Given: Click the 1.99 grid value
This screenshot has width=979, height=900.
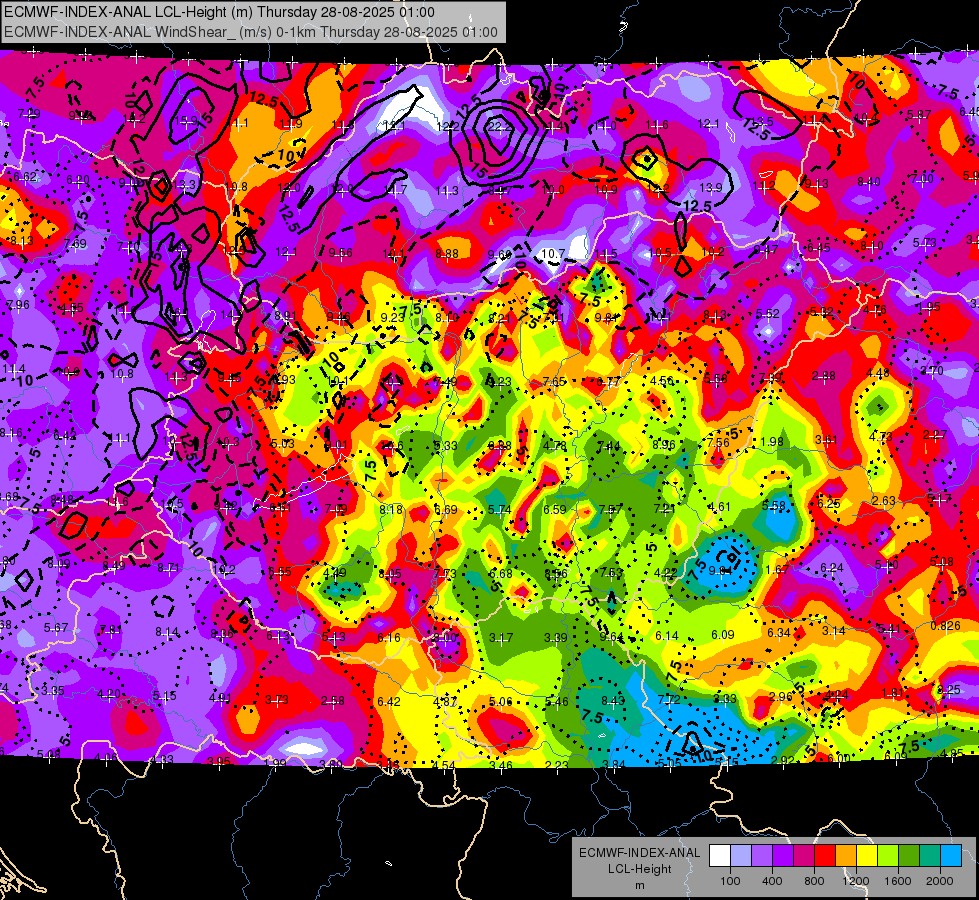Looking at the screenshot, I should coord(275,763).
